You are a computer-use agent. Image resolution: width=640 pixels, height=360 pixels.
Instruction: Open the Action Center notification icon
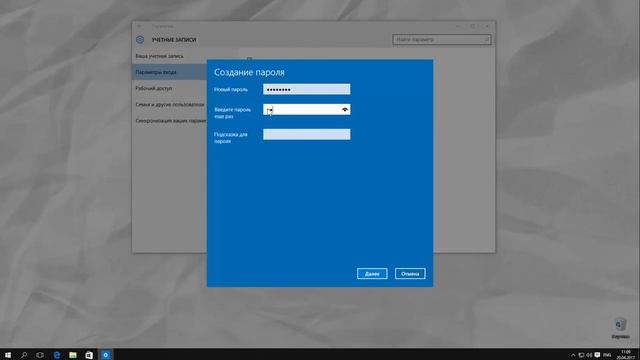598,355
